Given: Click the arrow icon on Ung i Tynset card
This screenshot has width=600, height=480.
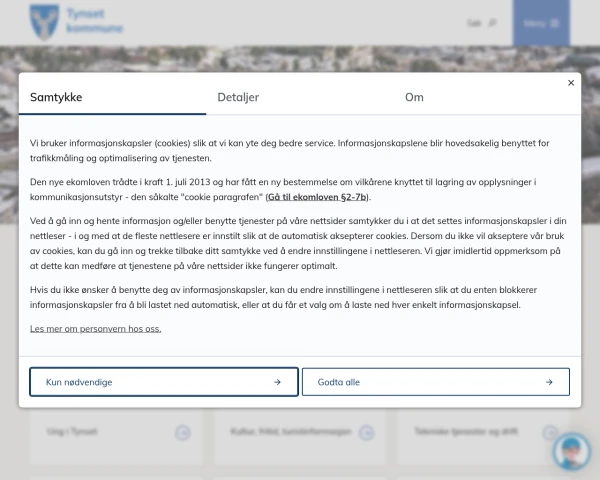Looking at the screenshot, I should coord(183,433).
